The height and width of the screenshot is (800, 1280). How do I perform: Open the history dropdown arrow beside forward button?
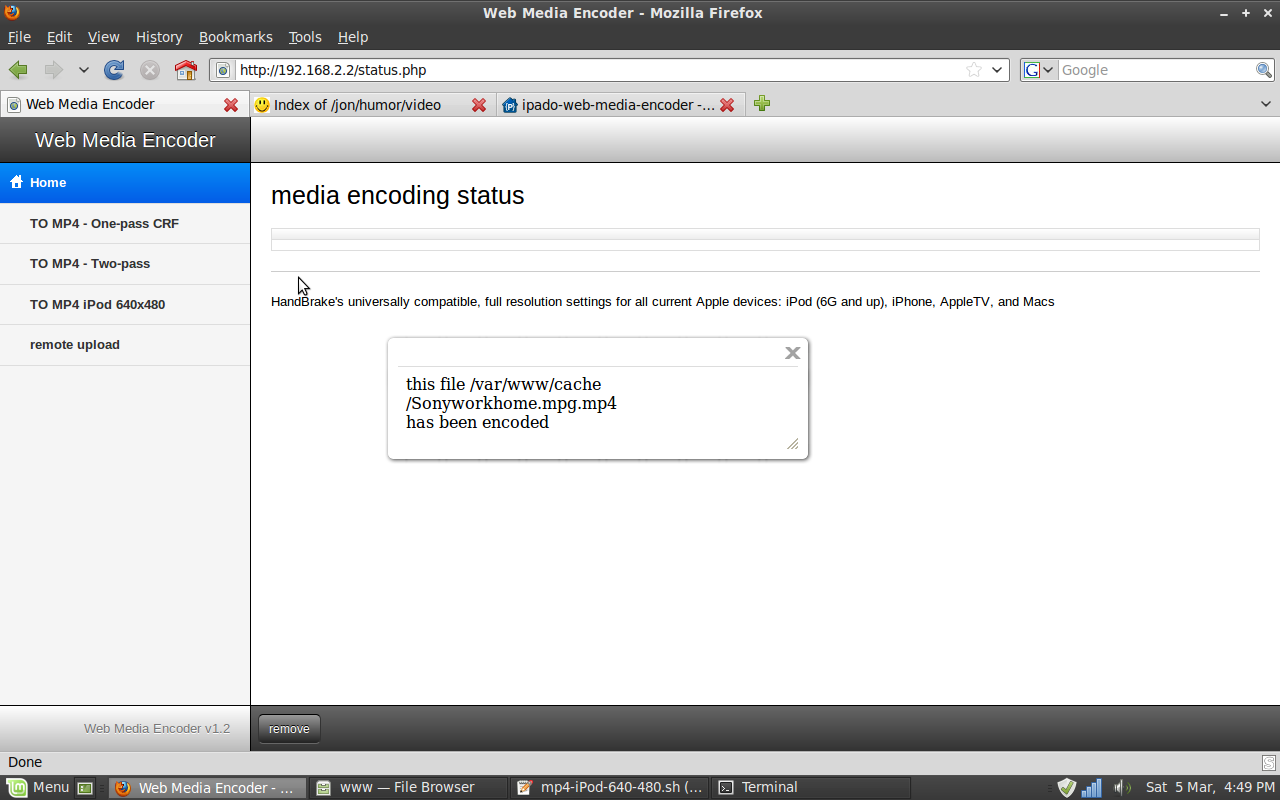[83, 70]
